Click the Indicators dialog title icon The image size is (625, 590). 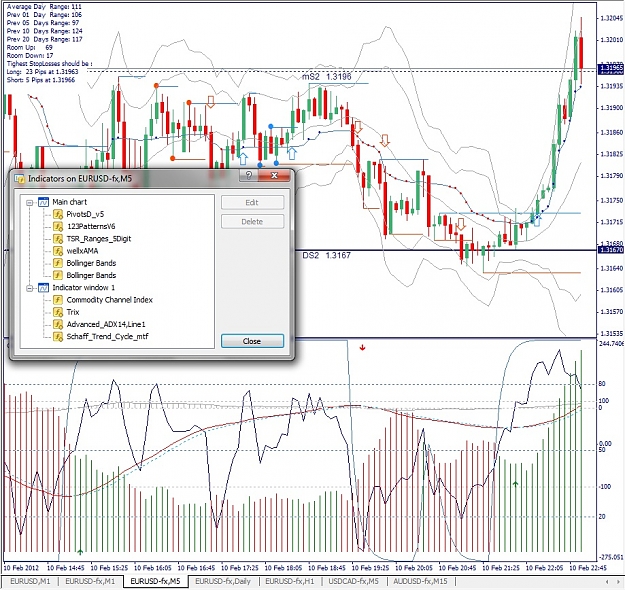point(19,179)
